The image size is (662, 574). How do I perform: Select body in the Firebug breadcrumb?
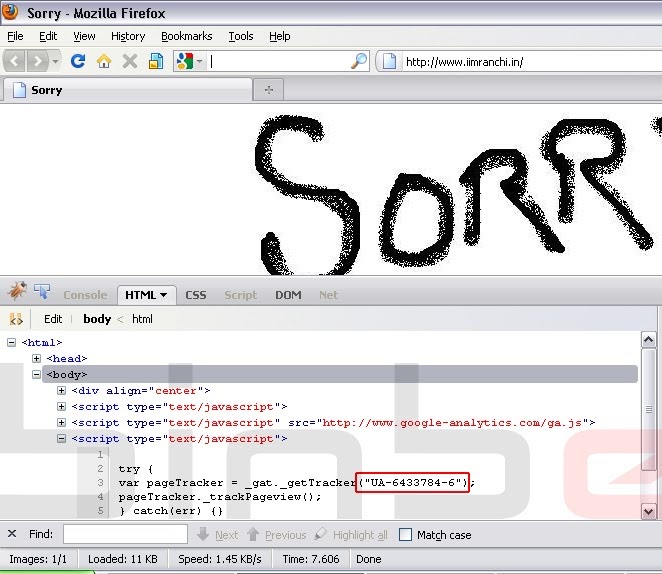[x=97, y=319]
